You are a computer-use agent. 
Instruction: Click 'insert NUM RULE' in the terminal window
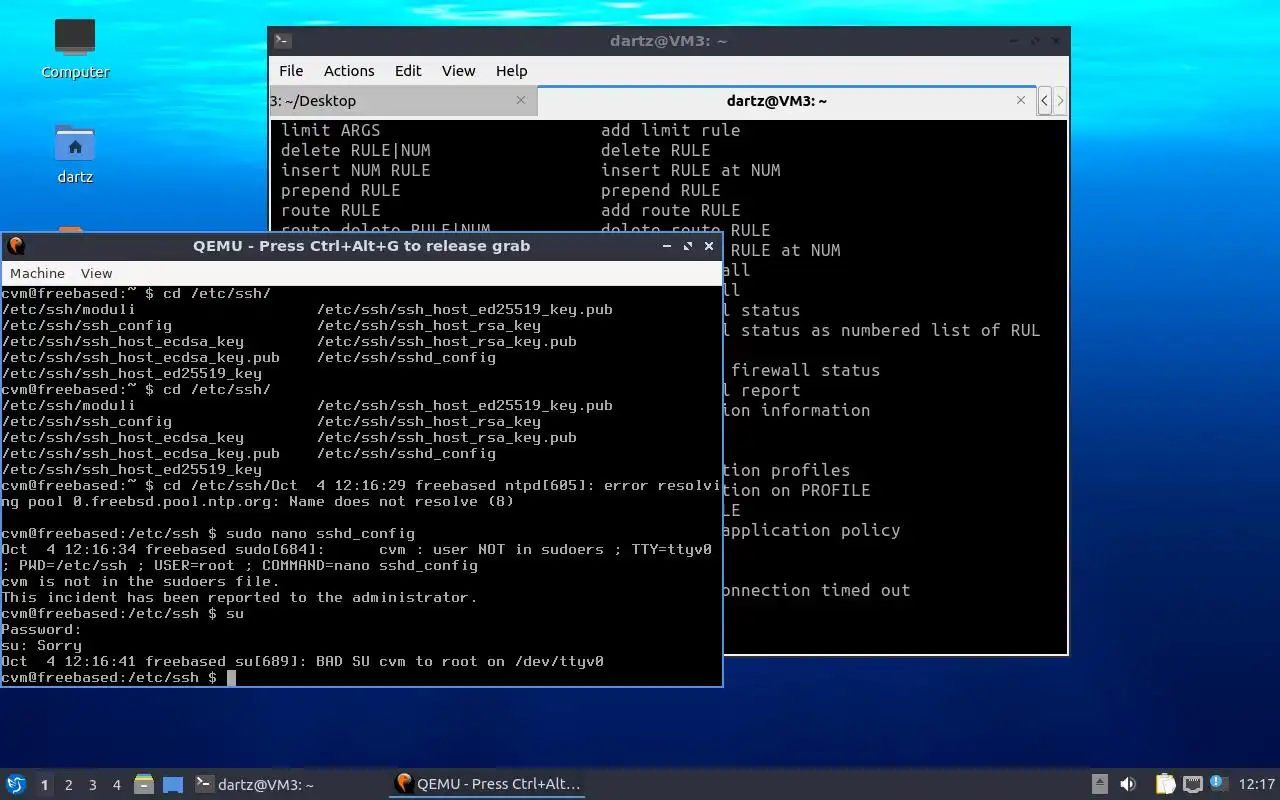[356, 170]
